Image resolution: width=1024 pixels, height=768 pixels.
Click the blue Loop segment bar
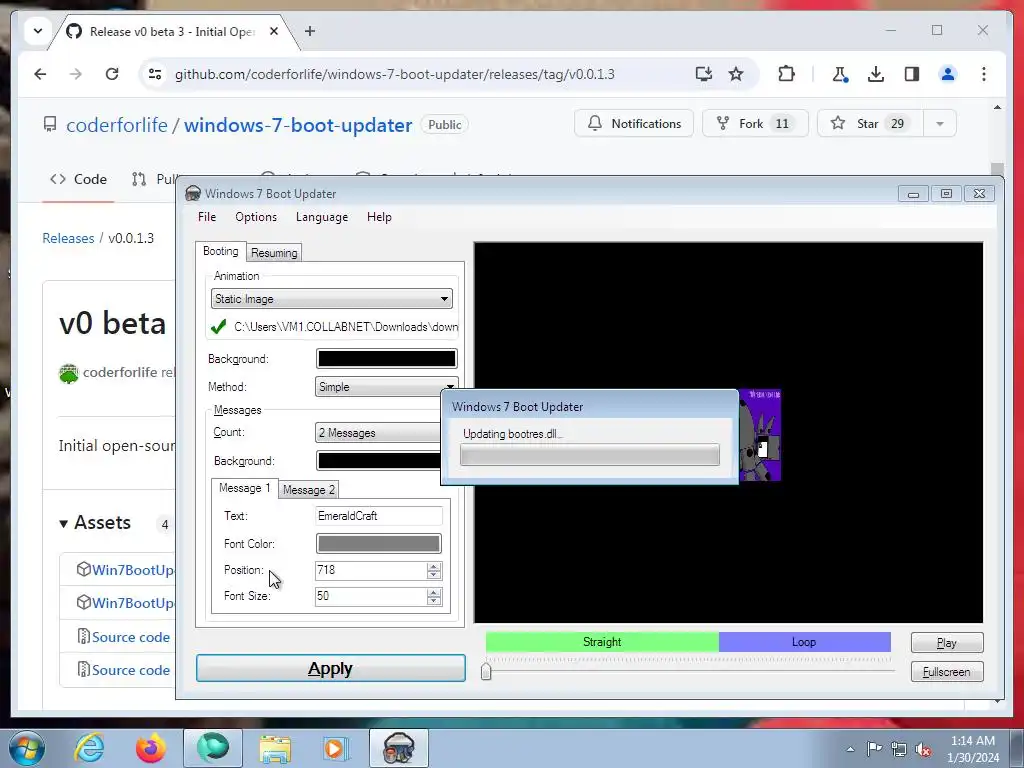point(805,642)
